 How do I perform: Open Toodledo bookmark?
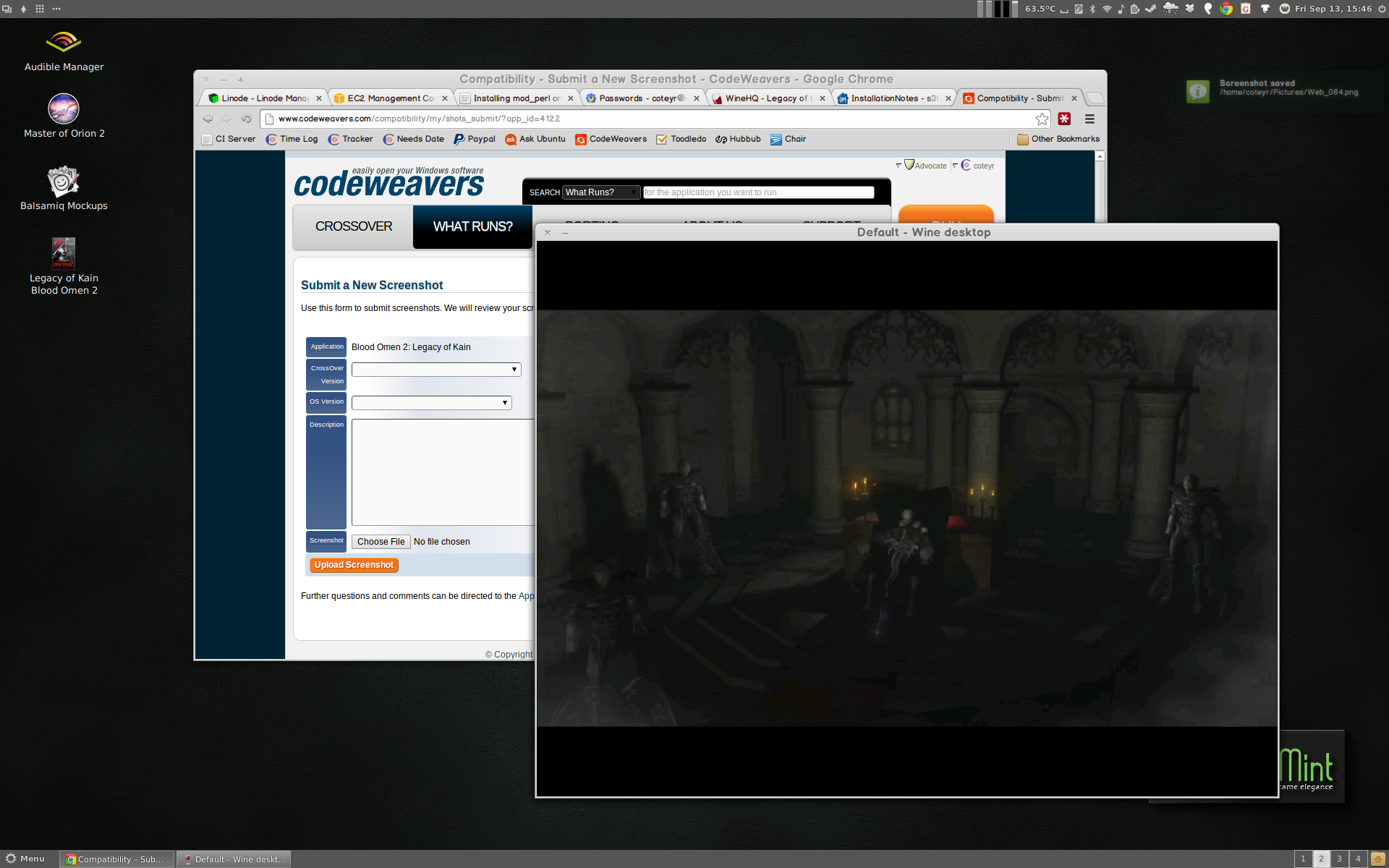[681, 139]
